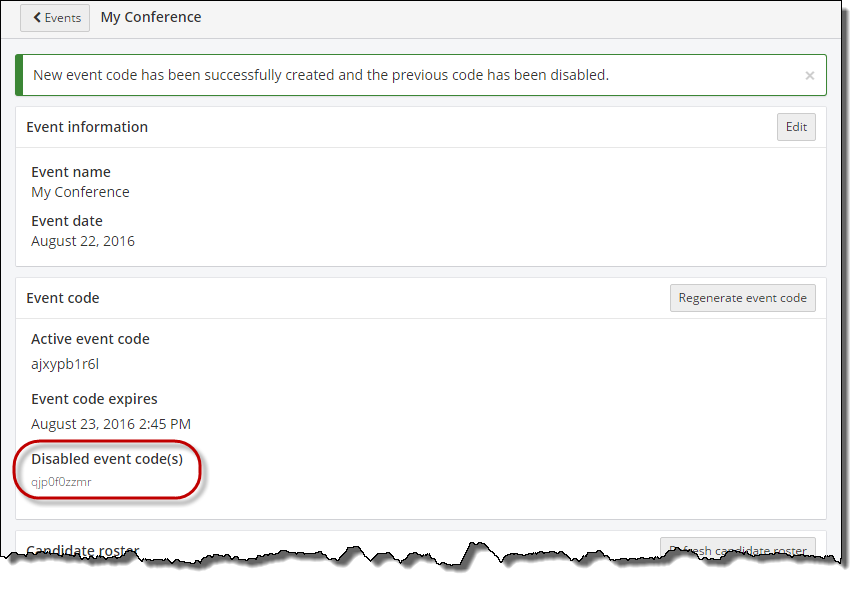Click the Active event code label
The width and height of the screenshot is (857, 590).
click(x=90, y=339)
